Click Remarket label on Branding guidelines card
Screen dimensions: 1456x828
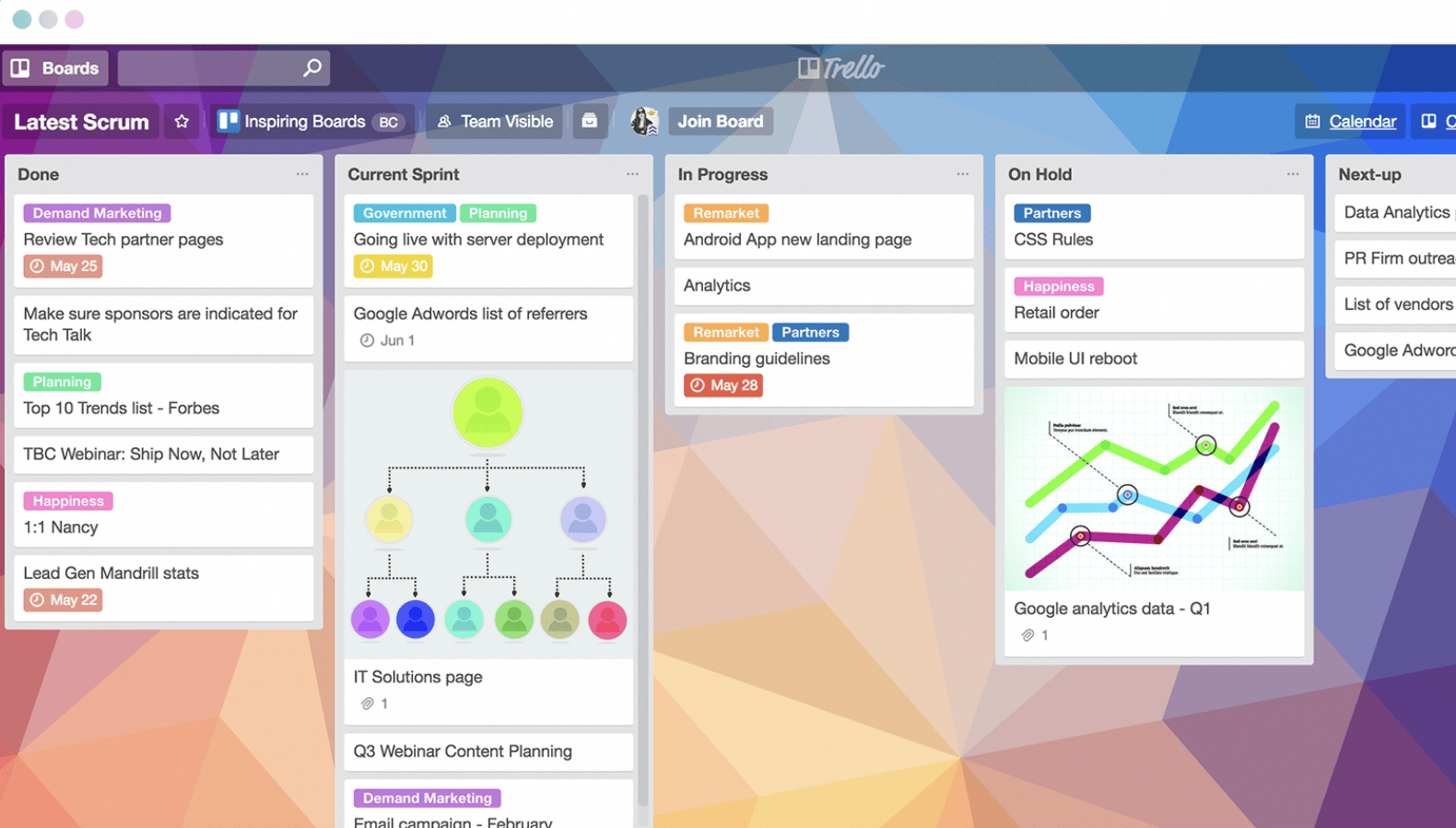726,332
